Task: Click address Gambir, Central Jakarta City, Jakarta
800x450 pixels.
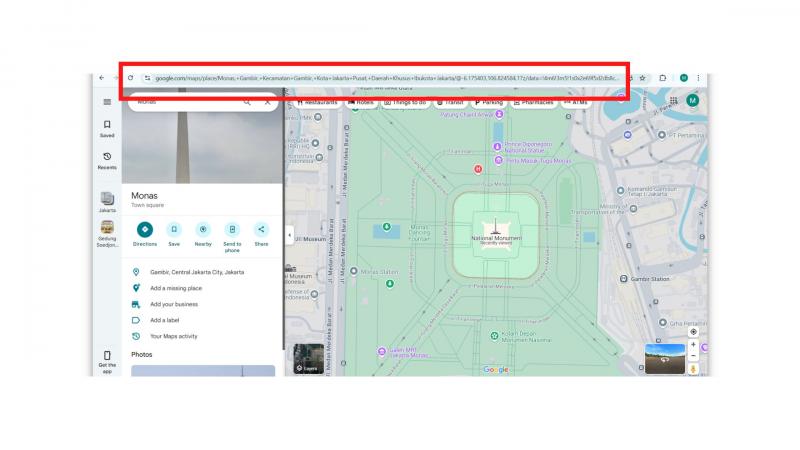Action: 197,272
